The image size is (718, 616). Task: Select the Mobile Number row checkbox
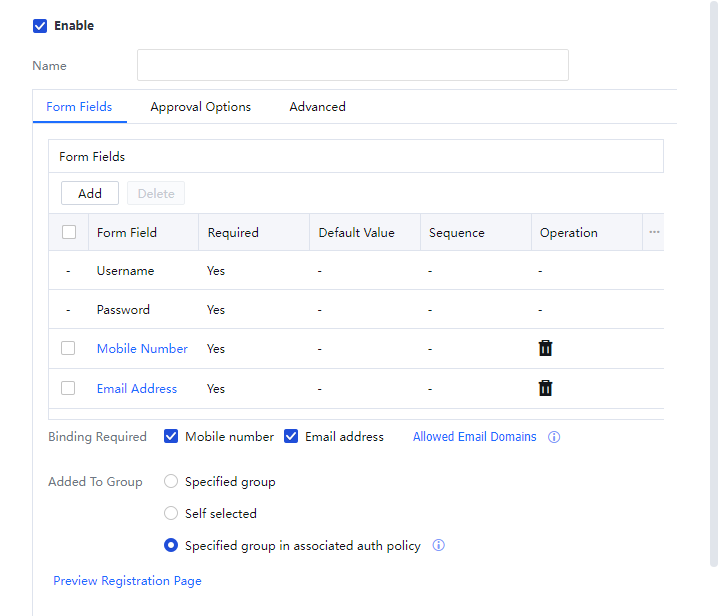68,348
